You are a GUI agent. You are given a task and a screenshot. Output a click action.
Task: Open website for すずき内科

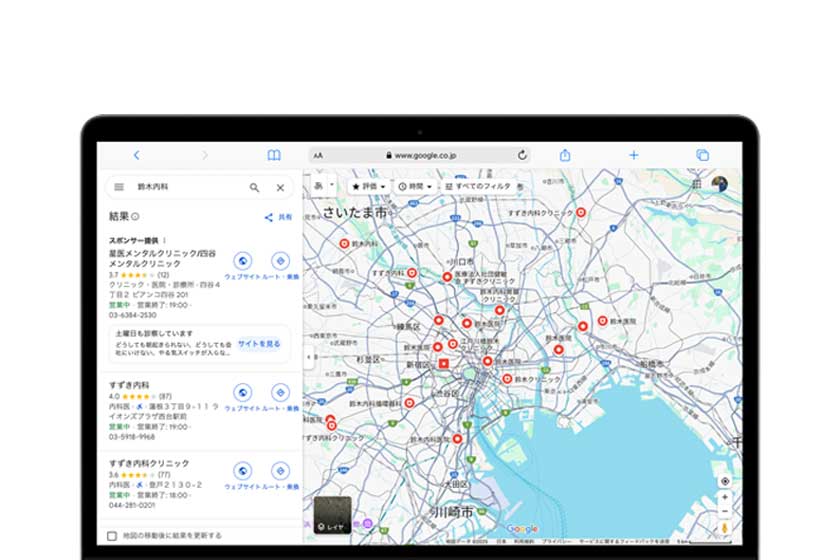242,394
